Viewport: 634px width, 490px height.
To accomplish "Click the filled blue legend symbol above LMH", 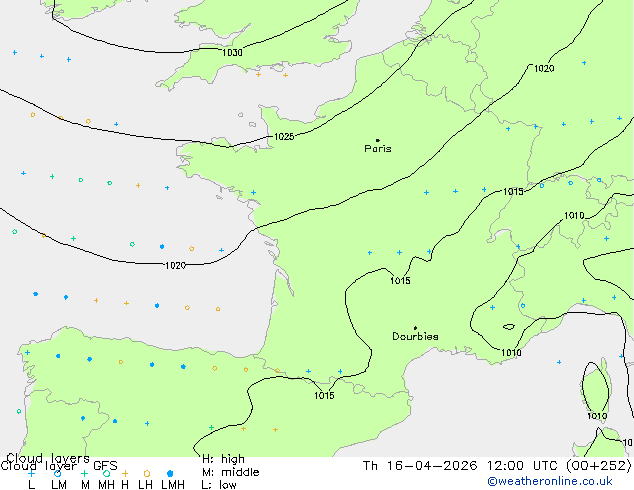I will (170, 473).
